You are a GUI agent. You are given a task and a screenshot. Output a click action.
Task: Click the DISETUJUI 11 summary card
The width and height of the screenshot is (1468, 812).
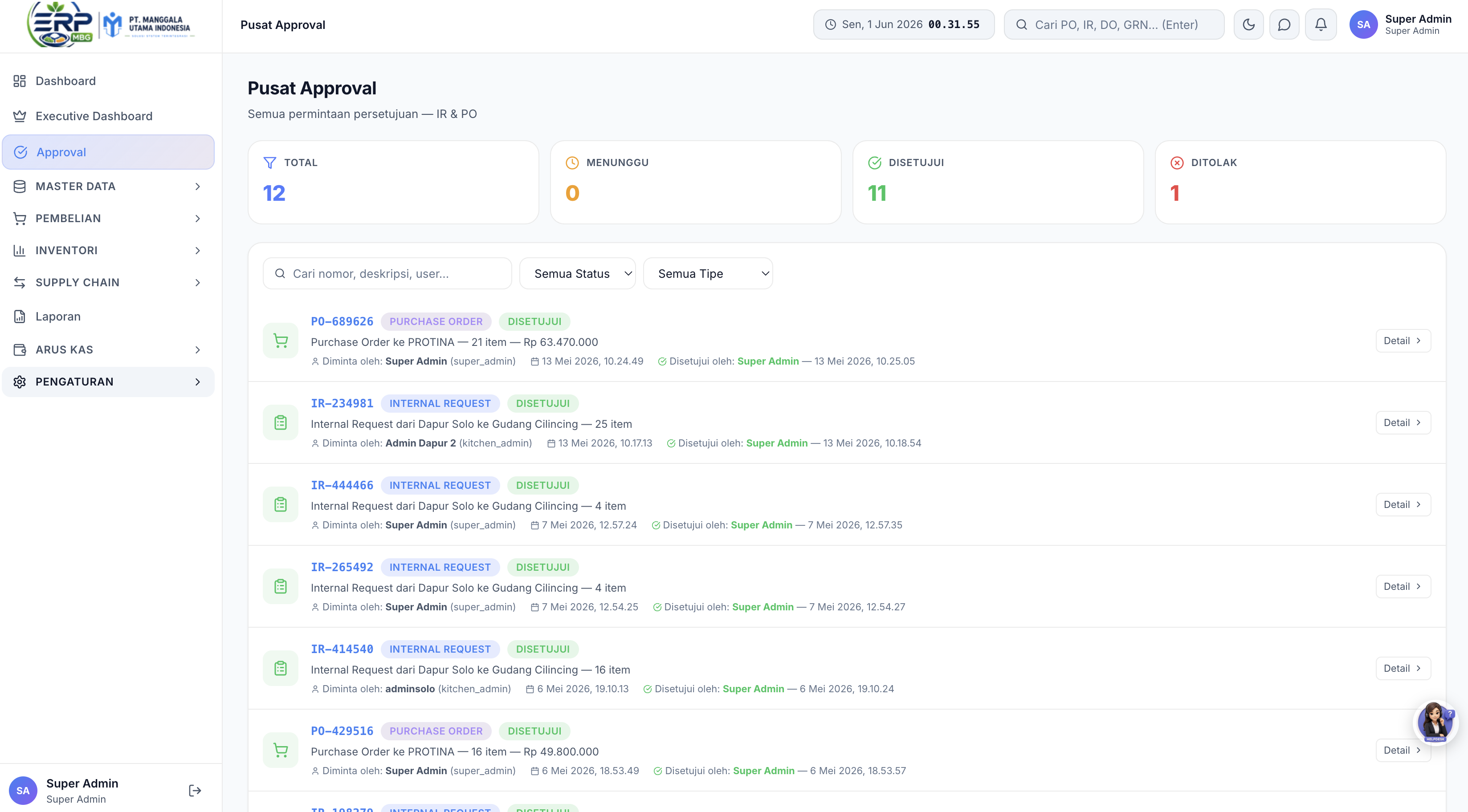[x=998, y=182]
